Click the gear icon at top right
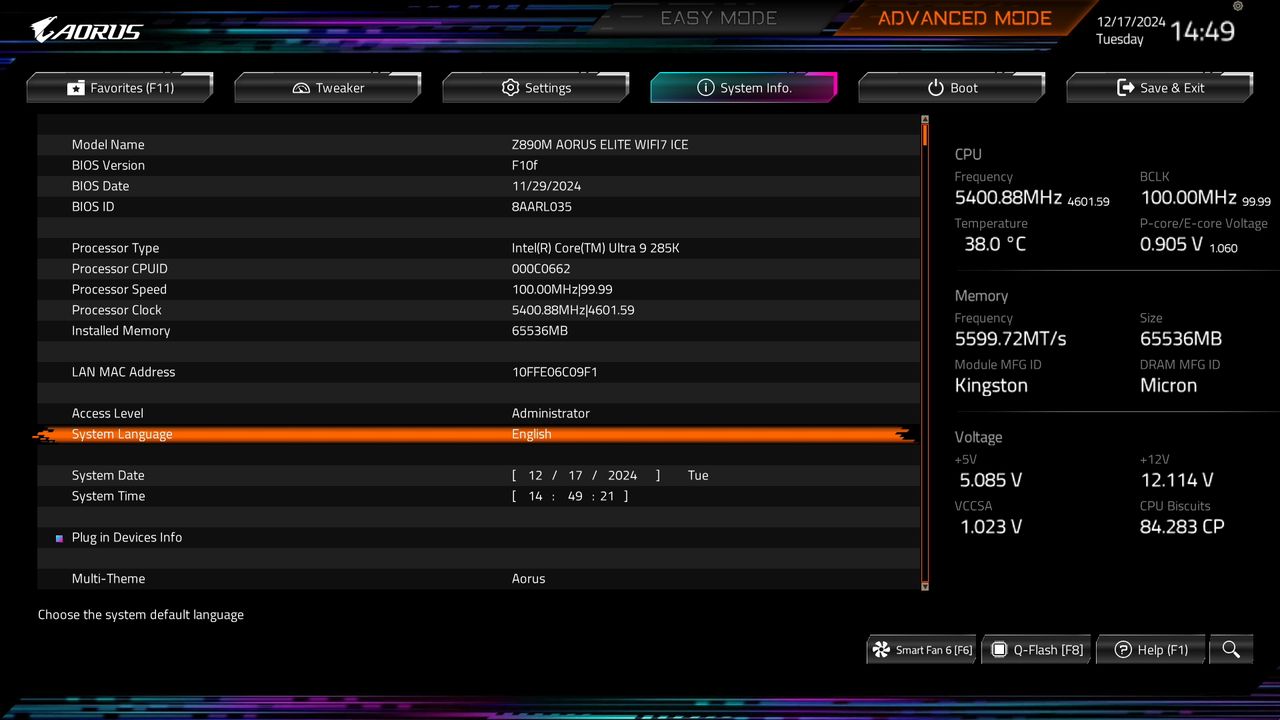 pyautogui.click(x=1237, y=7)
